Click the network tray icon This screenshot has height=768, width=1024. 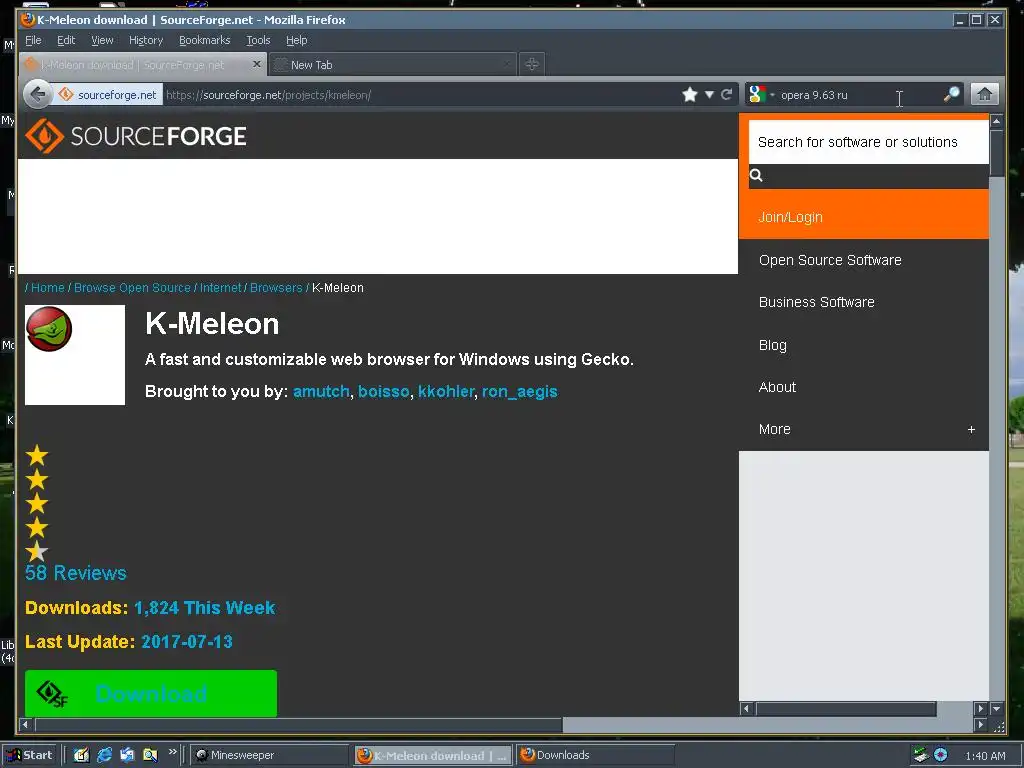pyautogui.click(x=921, y=755)
